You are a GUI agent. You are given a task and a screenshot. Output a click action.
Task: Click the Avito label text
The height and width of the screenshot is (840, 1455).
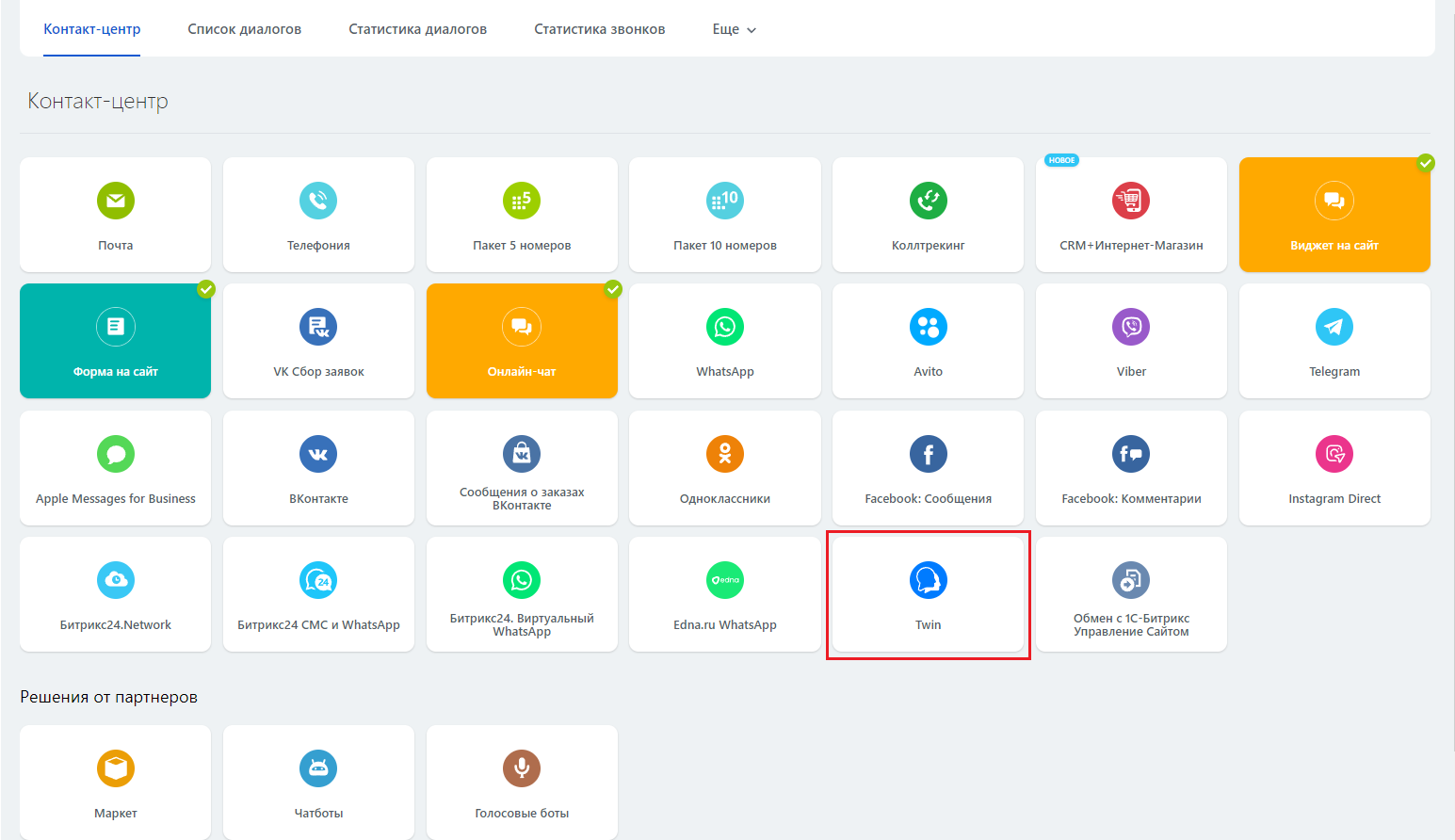point(929,372)
